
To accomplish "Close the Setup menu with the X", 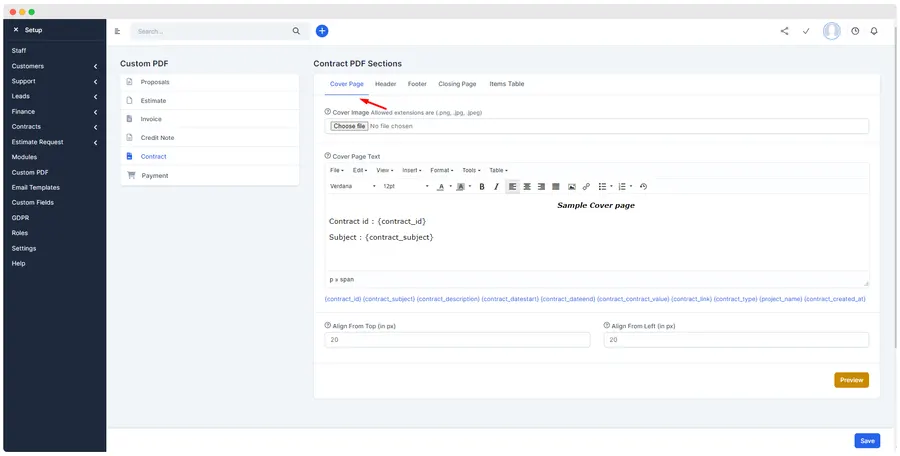I will (x=15, y=30).
